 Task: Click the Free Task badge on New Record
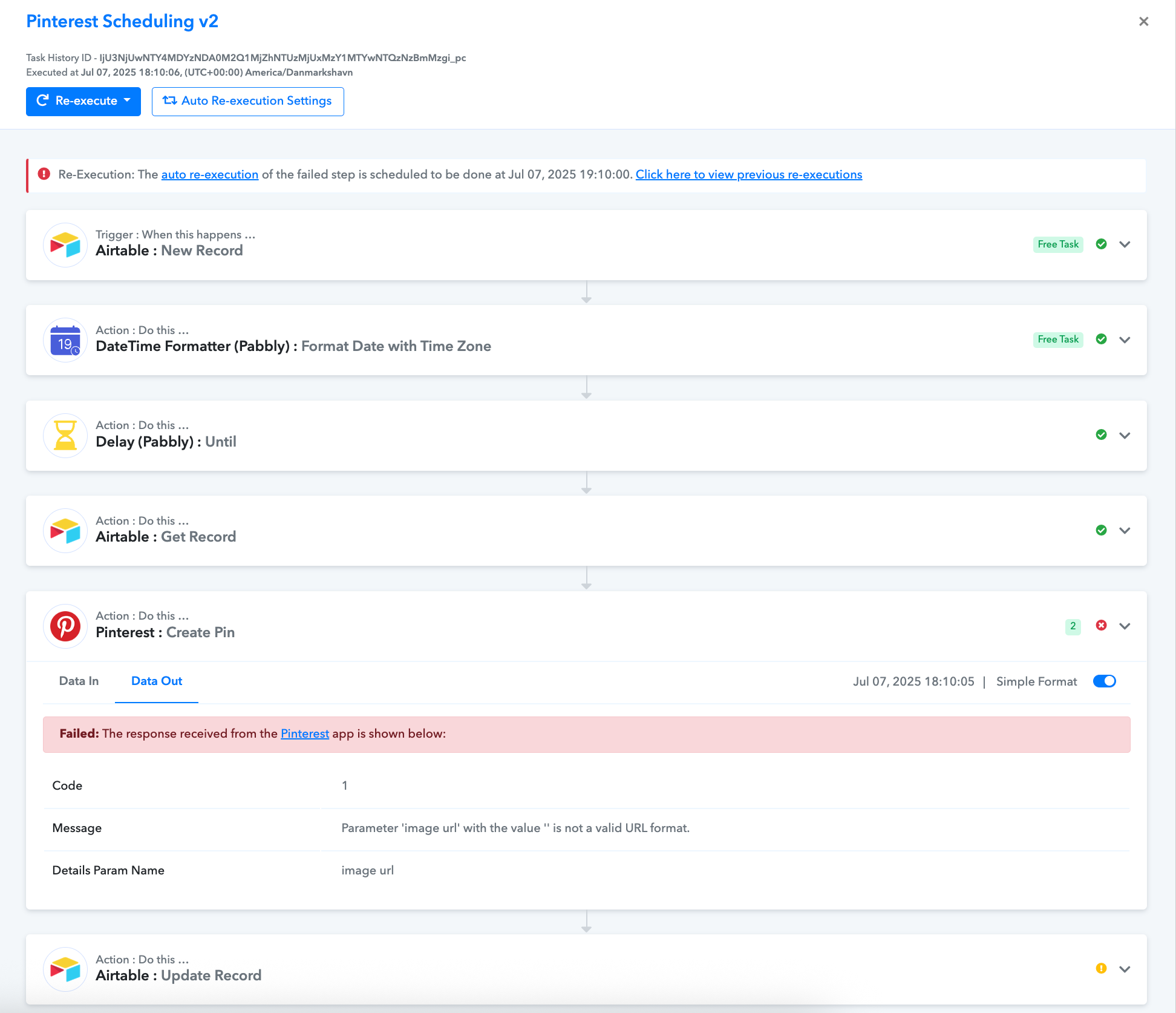coord(1058,244)
